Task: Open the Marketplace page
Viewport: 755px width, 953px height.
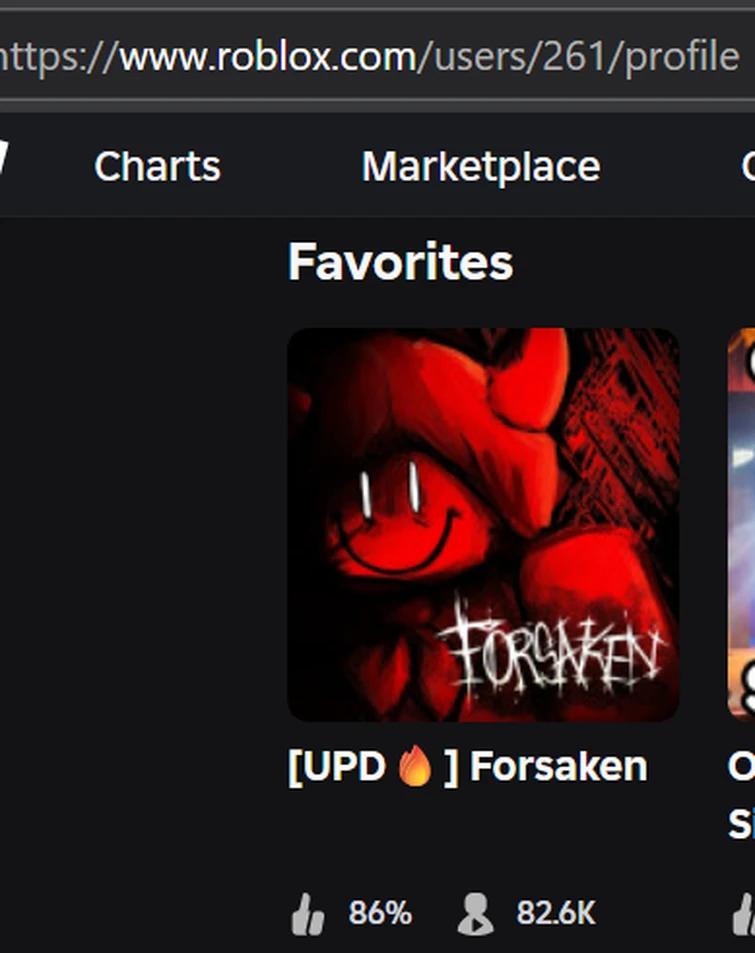Action: click(481, 167)
